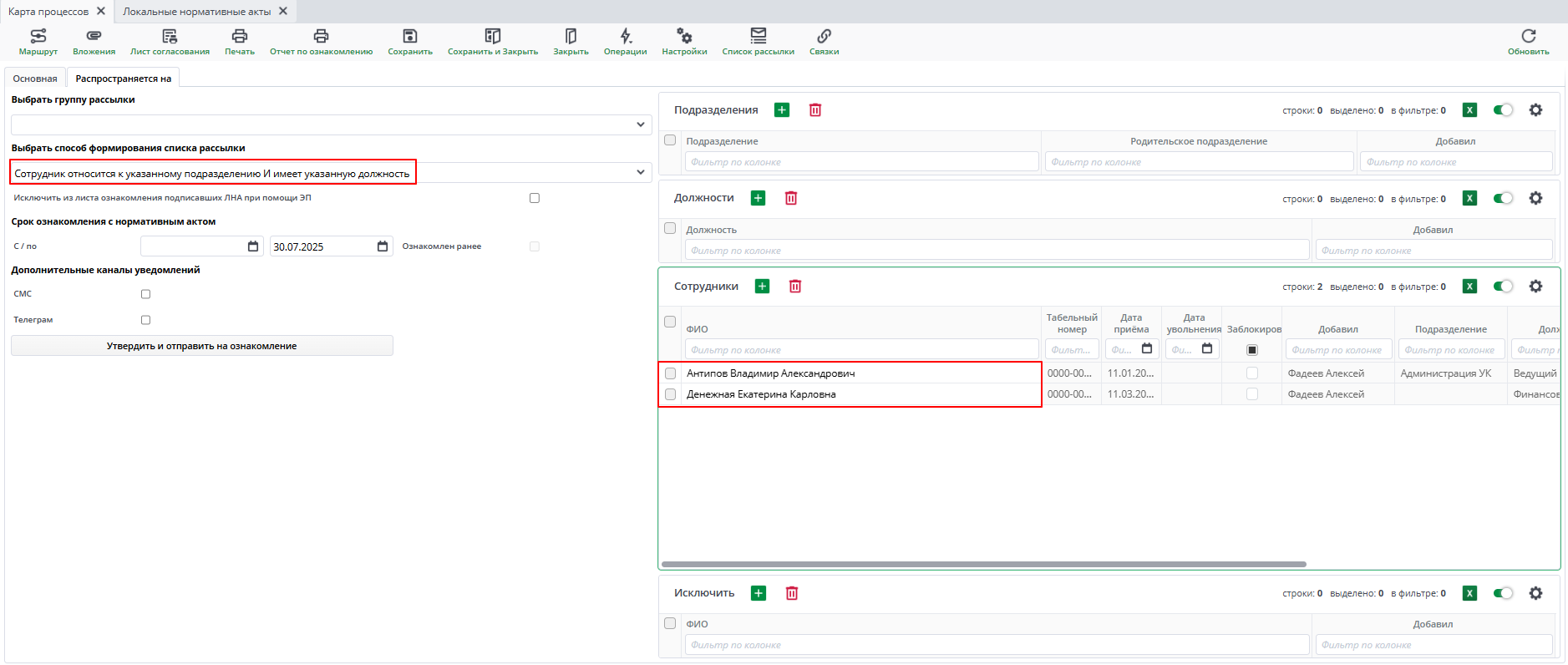Toggle the Сотрудники filter switch
The height and width of the screenshot is (665, 1568).
click(x=1503, y=287)
